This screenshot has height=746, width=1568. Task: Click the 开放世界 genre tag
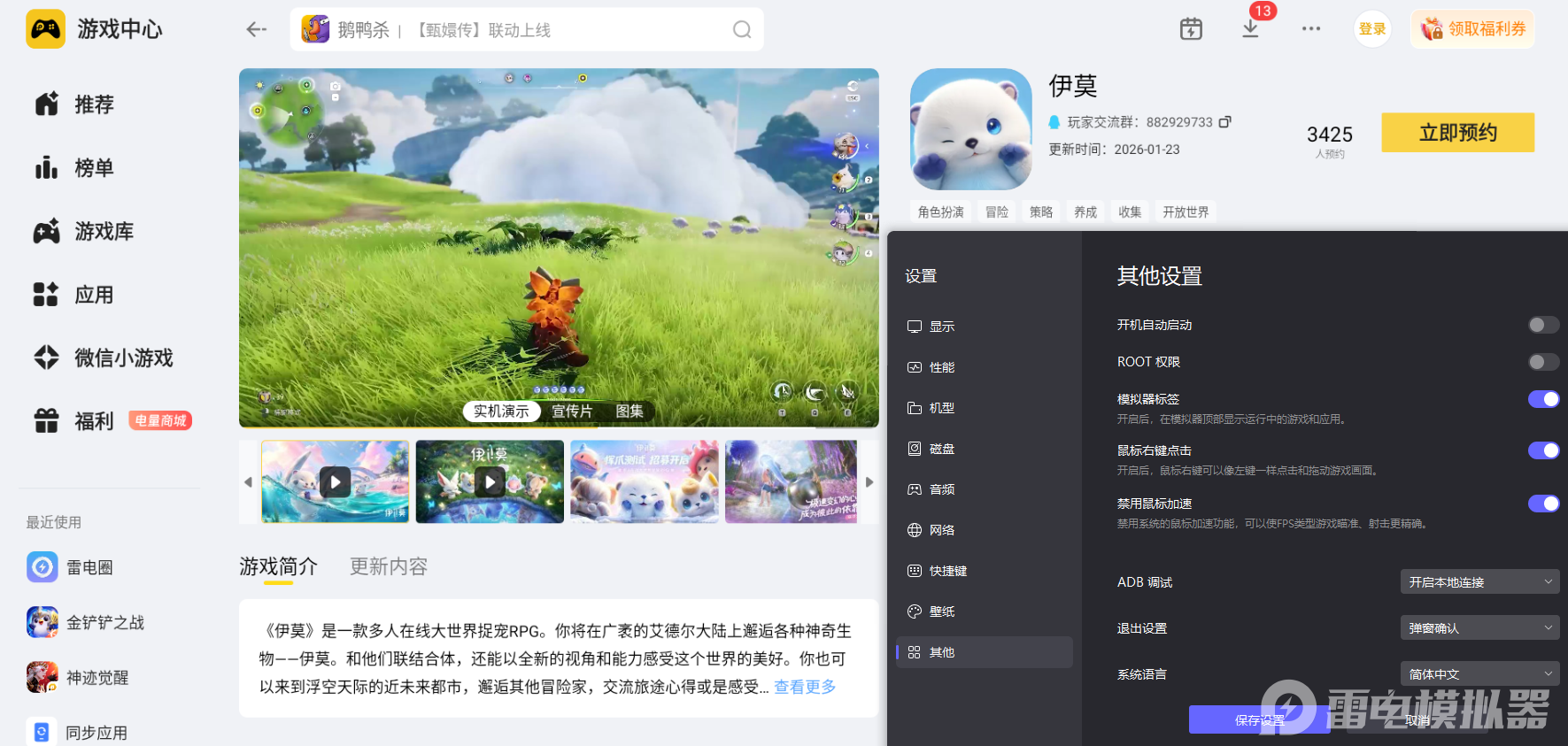tap(1186, 212)
